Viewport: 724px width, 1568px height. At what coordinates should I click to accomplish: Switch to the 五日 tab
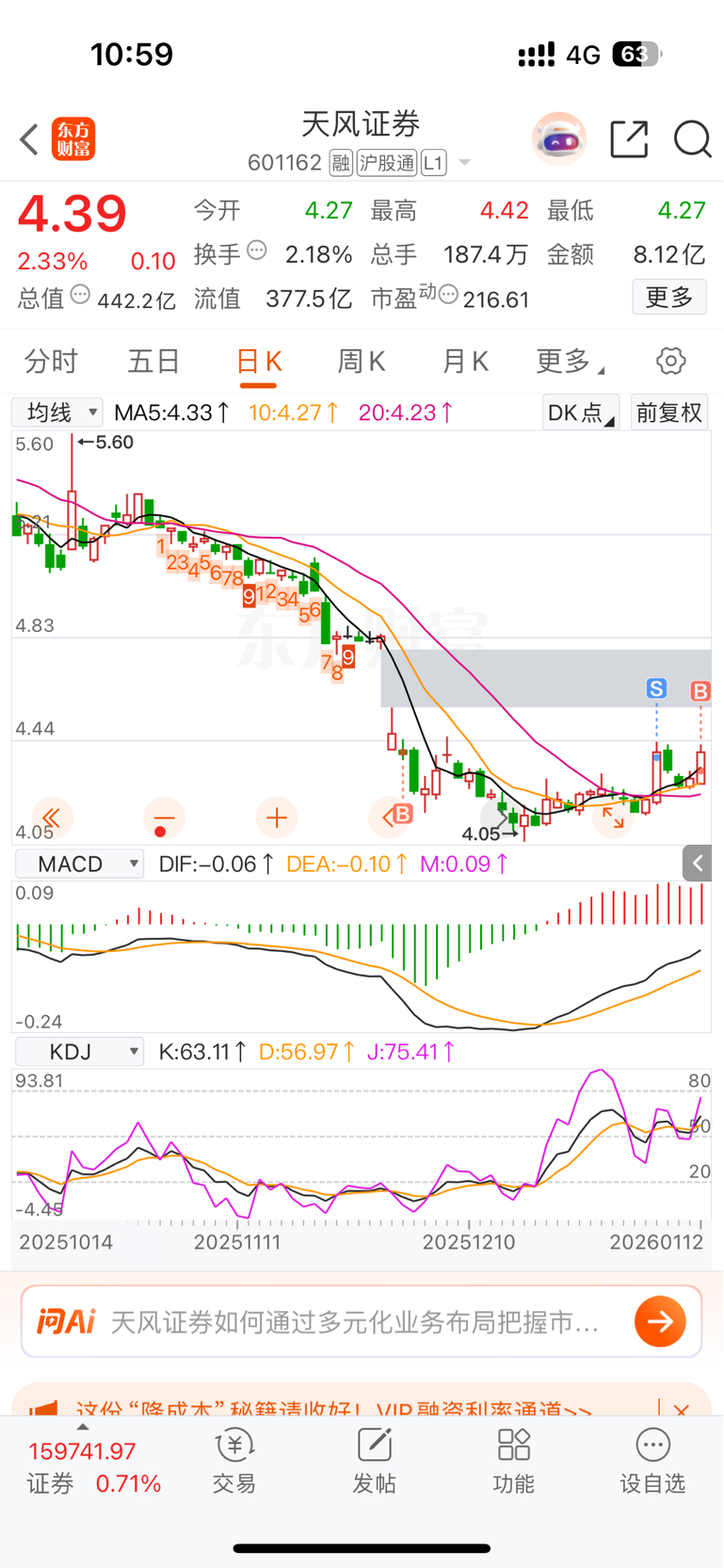[154, 361]
